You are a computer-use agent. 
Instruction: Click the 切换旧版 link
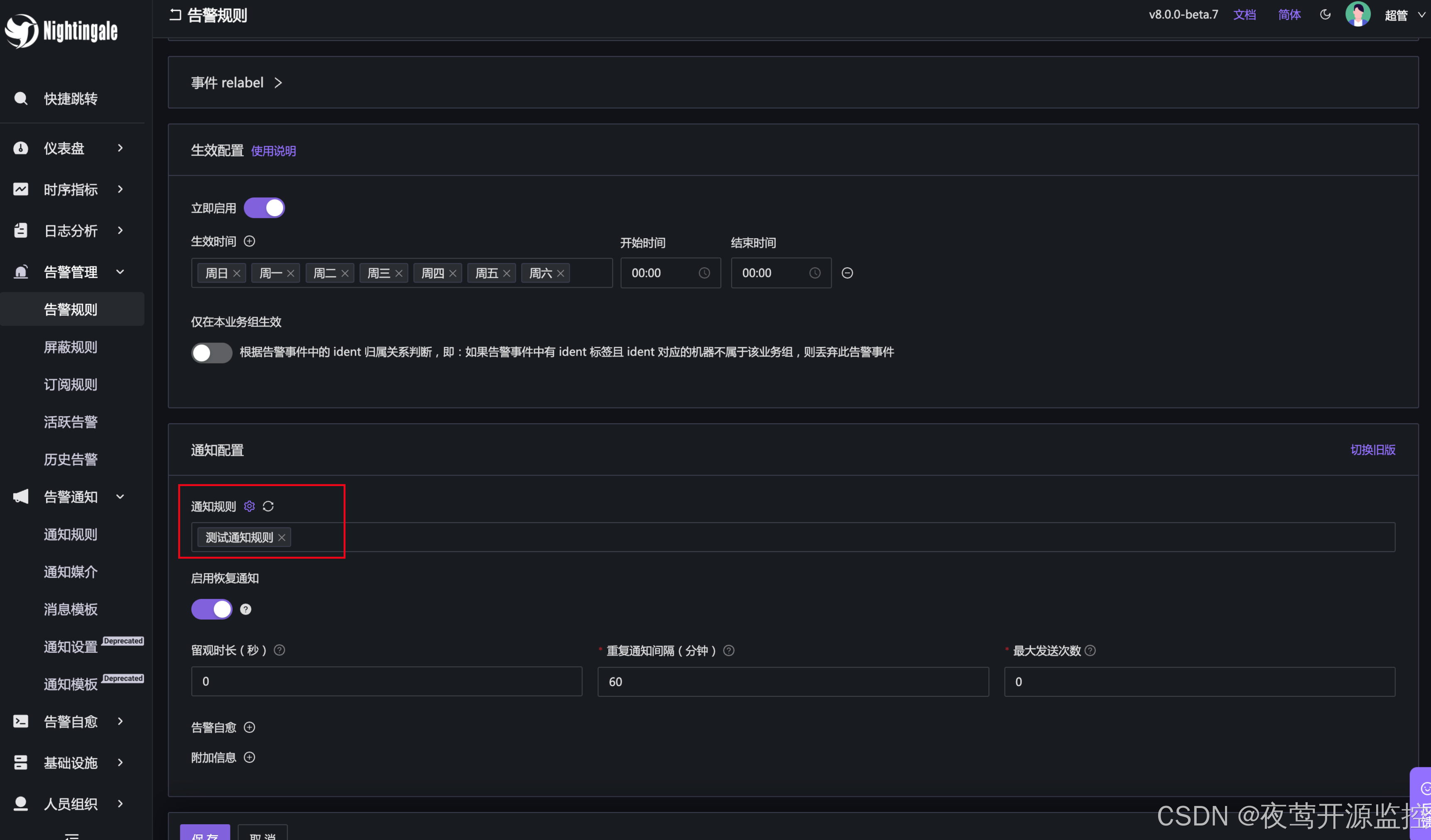[x=1372, y=449]
